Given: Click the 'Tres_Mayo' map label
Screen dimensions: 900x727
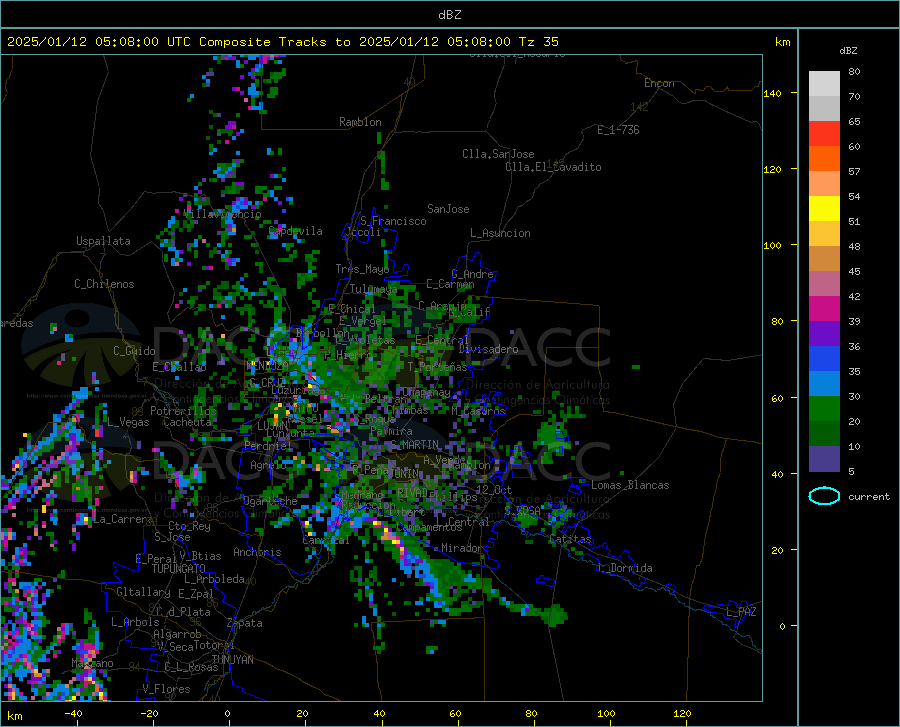Looking at the screenshot, I should 362,269.
